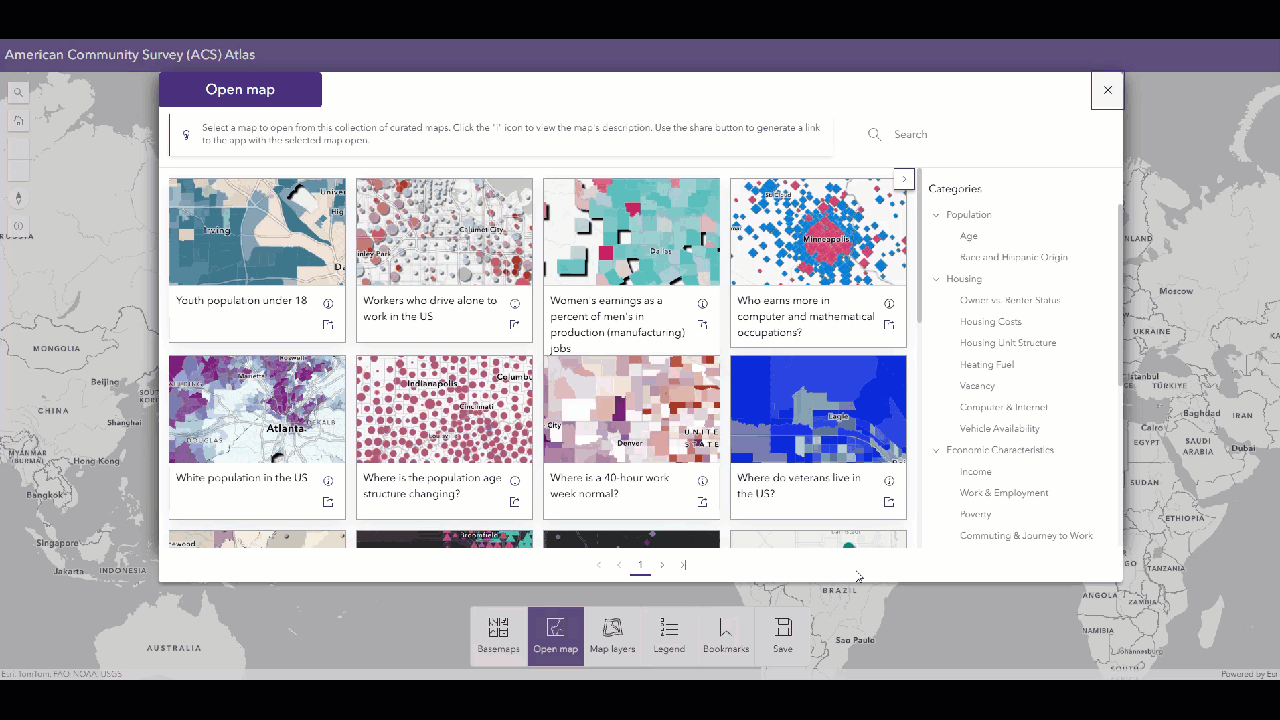
Task: Select the Search tool on the left toolbar
Action: pyautogui.click(x=18, y=91)
